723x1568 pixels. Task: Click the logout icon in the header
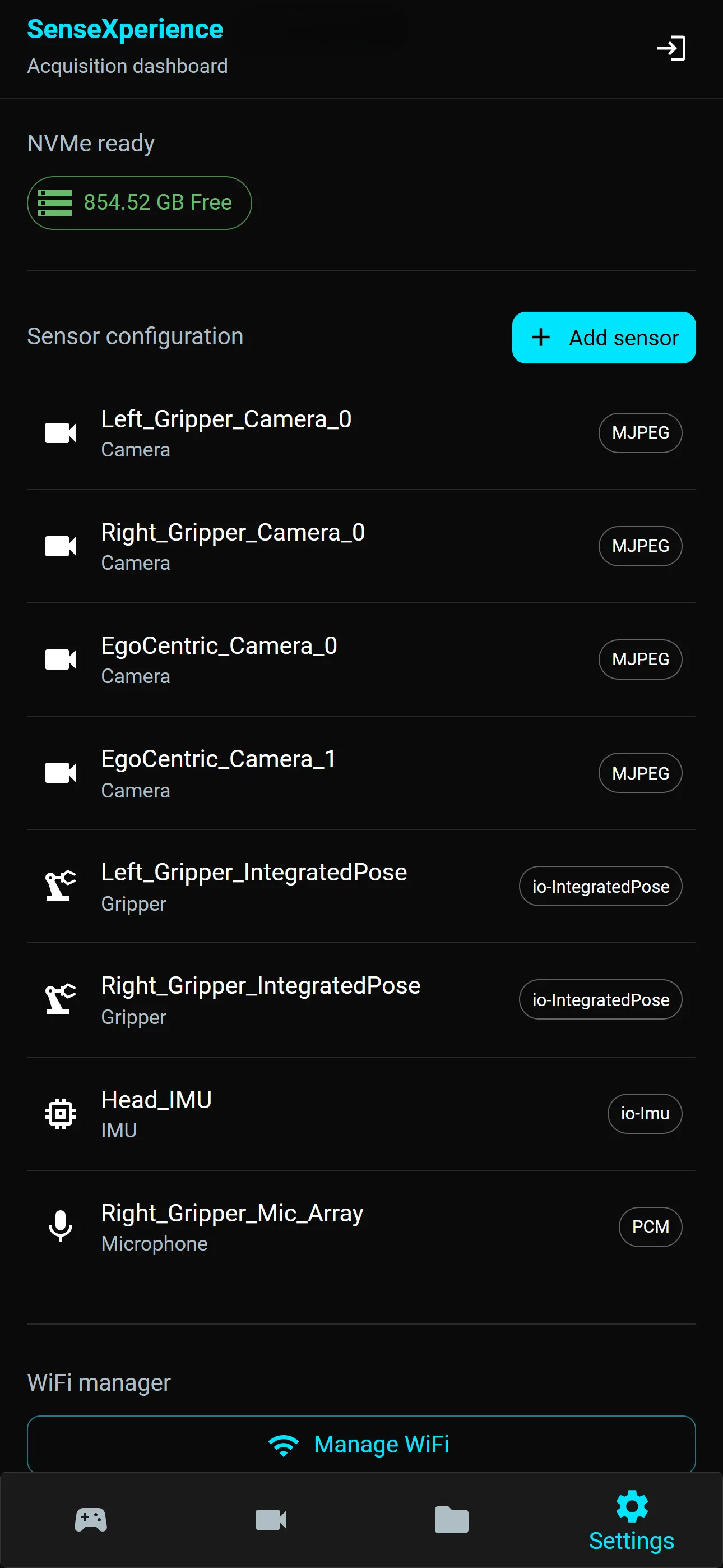[671, 49]
